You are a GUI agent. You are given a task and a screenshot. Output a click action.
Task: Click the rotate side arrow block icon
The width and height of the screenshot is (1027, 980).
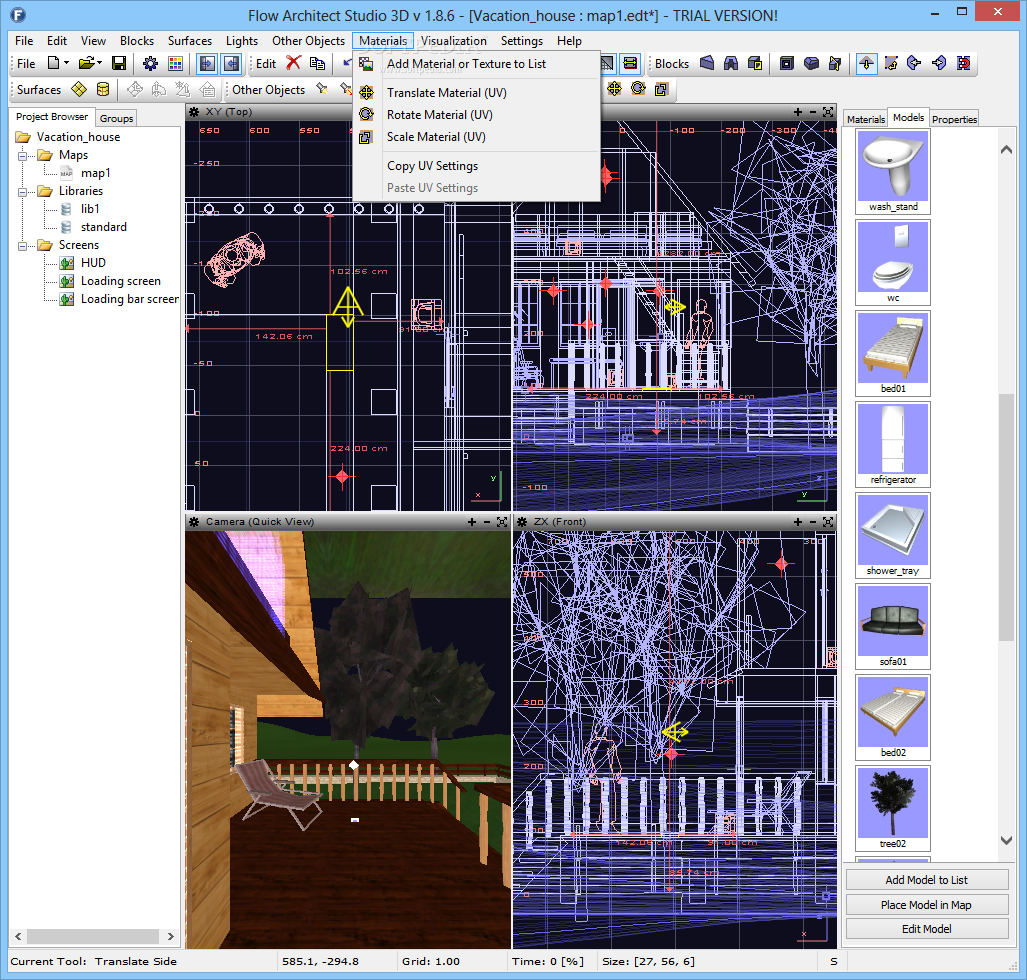coord(891,63)
